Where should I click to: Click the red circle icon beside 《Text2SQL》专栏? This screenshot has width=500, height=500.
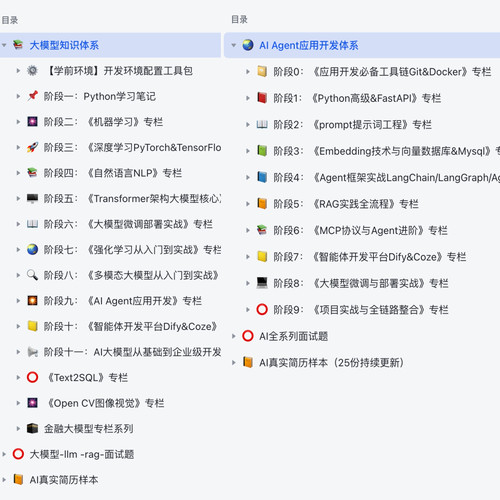click(x=32, y=377)
